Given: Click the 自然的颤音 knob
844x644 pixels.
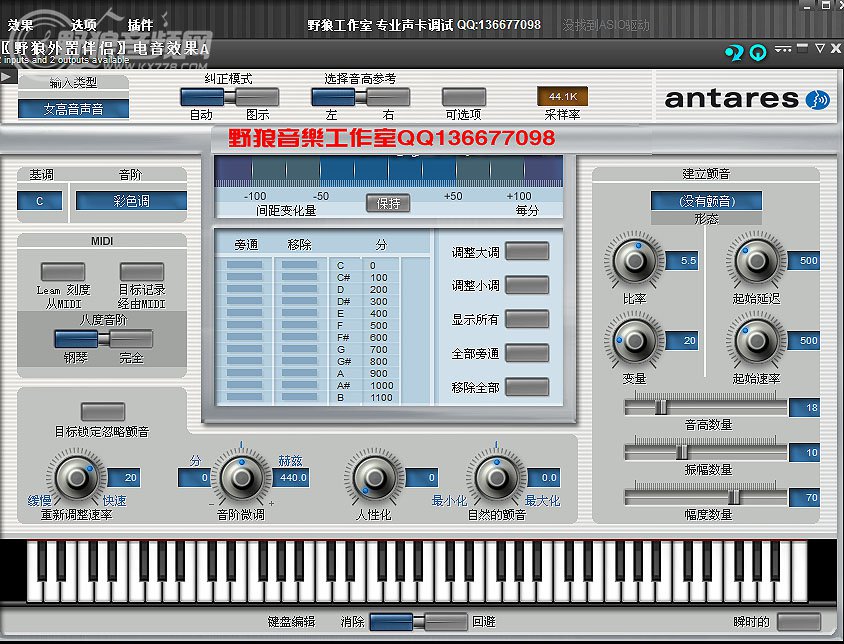Looking at the screenshot, I should (x=496, y=477).
